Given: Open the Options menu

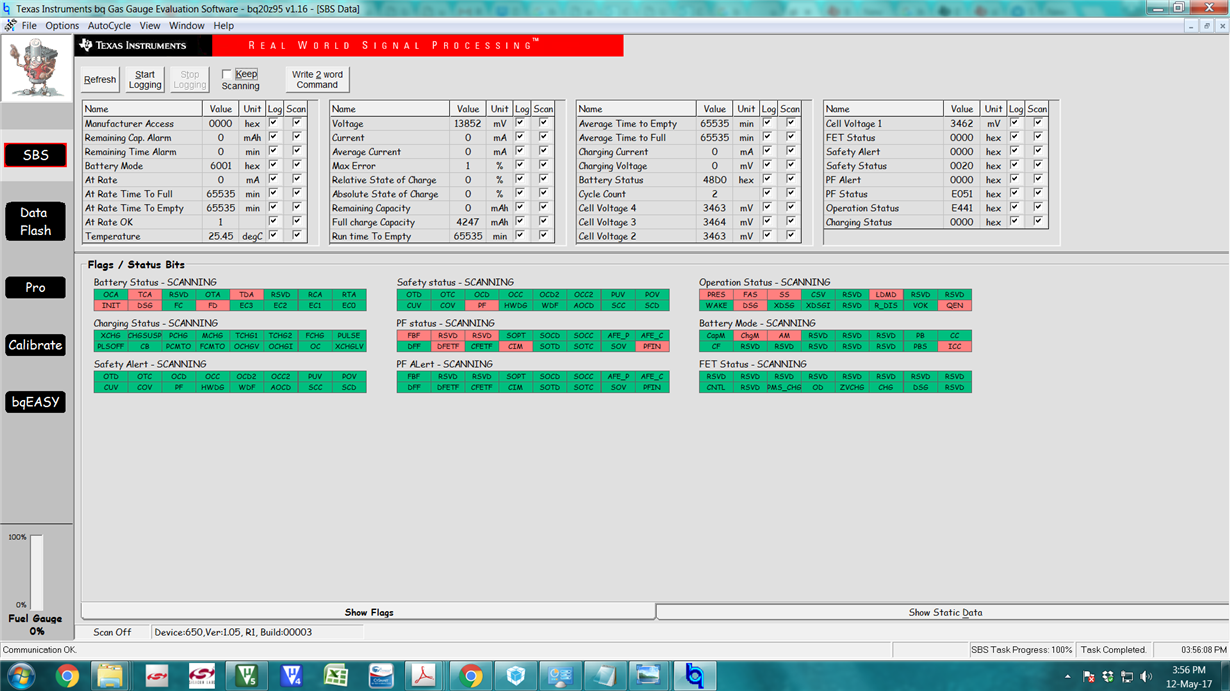Looking at the screenshot, I should (62, 25).
